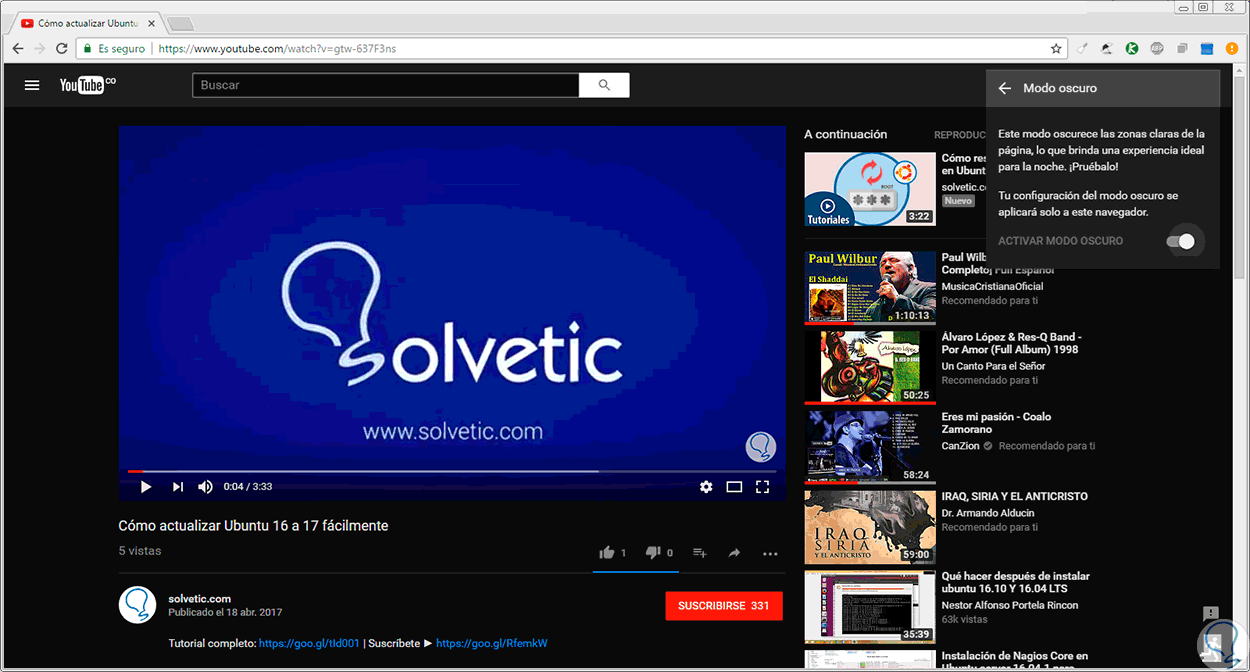Click the browser forward arrow
Screen dimensions: 1250x672
click(x=40, y=48)
